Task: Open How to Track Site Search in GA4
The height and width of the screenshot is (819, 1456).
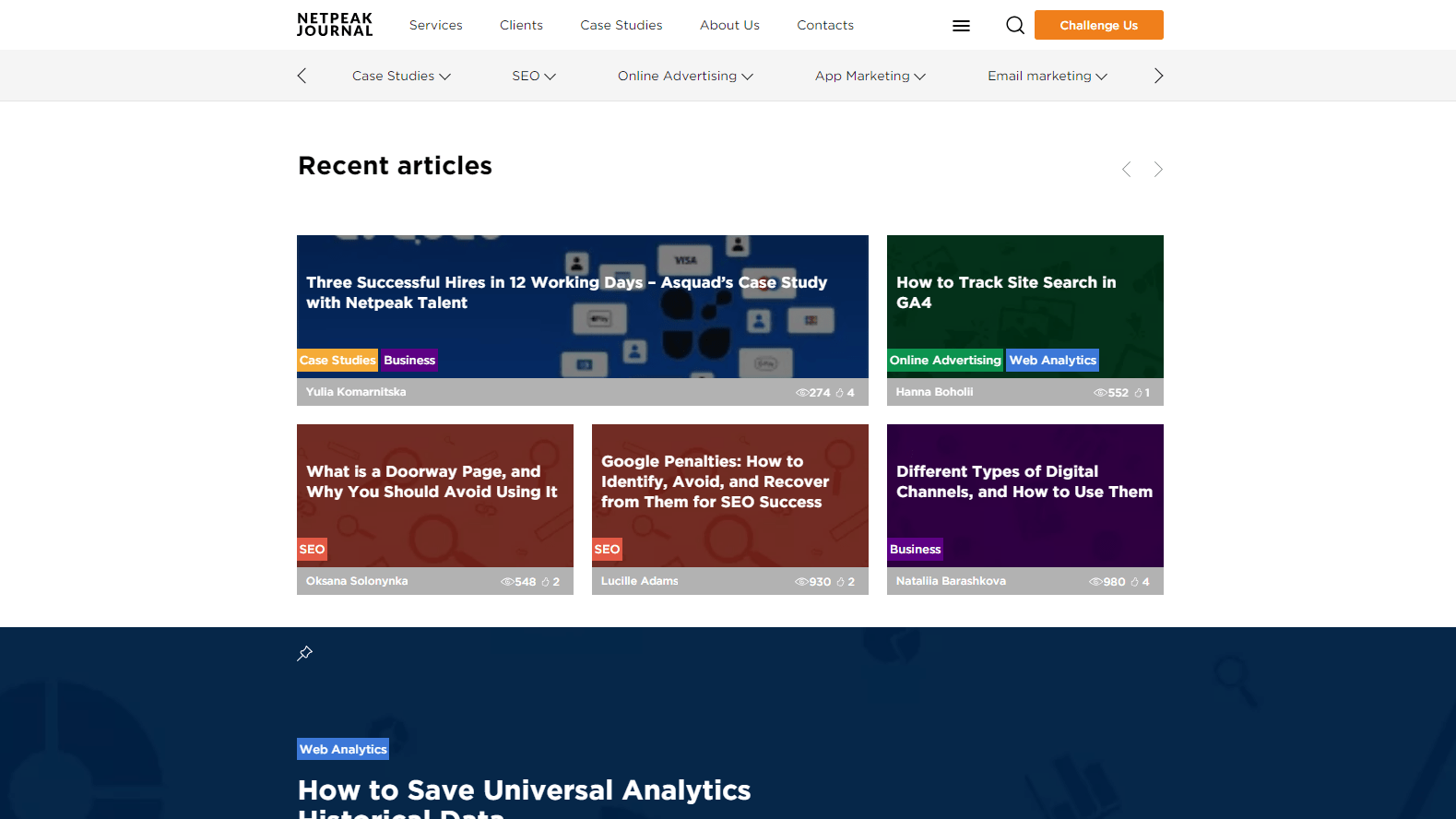Action: tap(1006, 292)
